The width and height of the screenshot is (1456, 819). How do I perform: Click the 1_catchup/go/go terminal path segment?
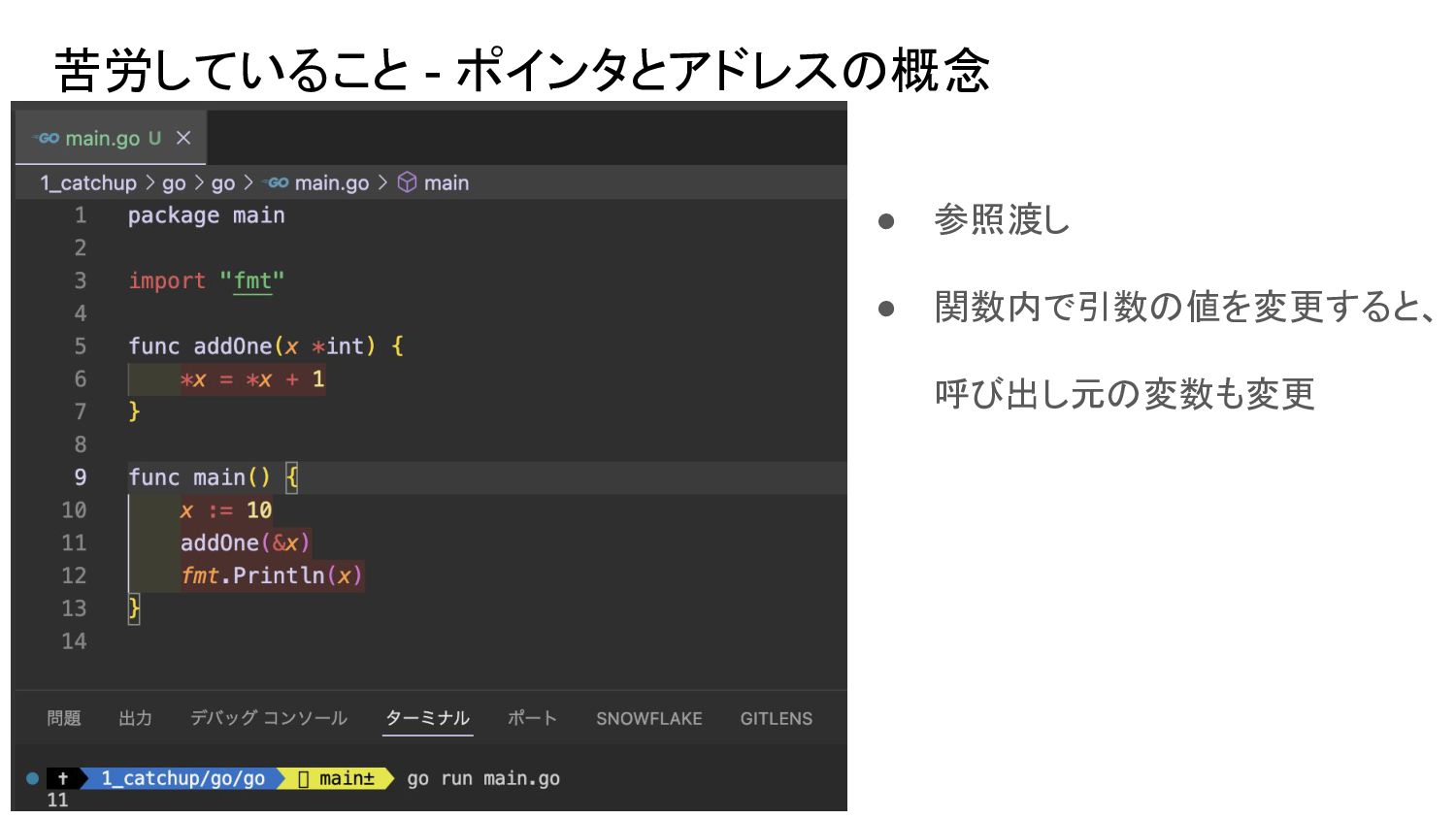pyautogui.click(x=182, y=778)
